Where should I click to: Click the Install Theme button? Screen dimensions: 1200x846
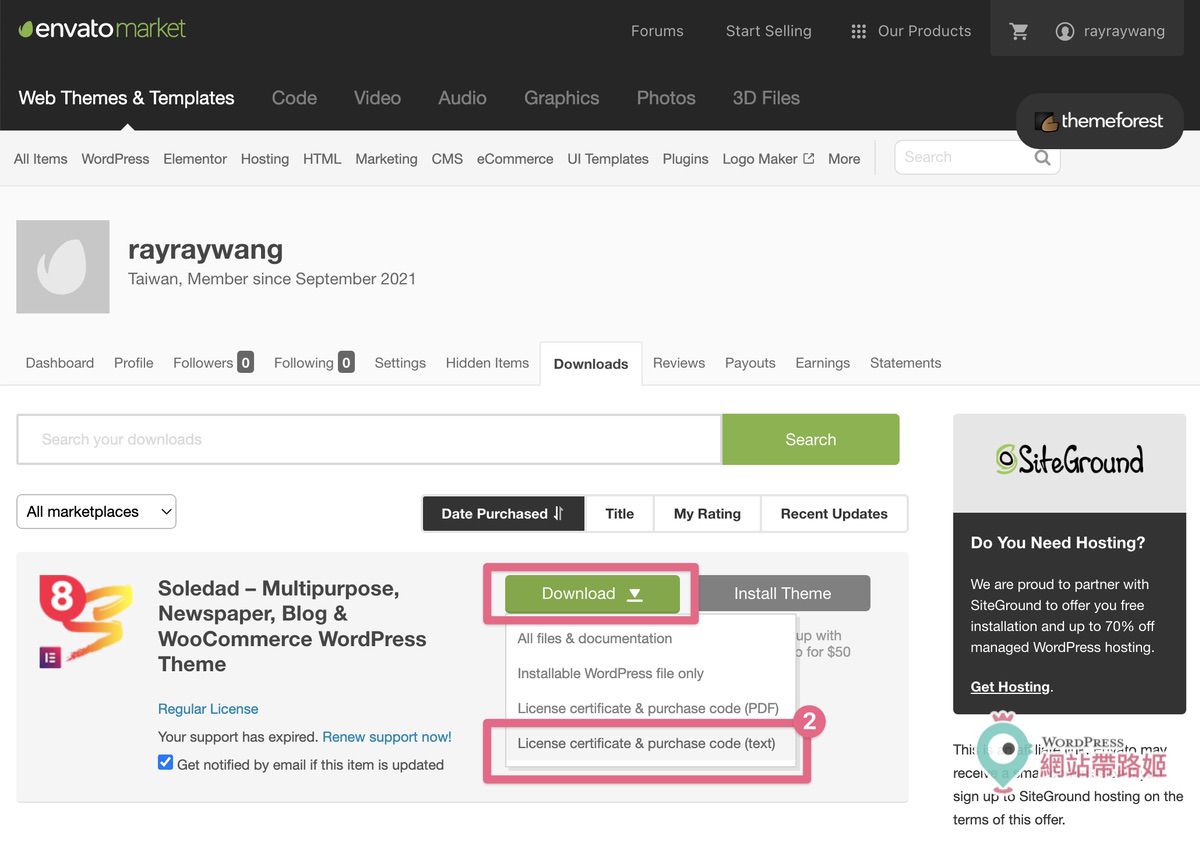(x=783, y=594)
